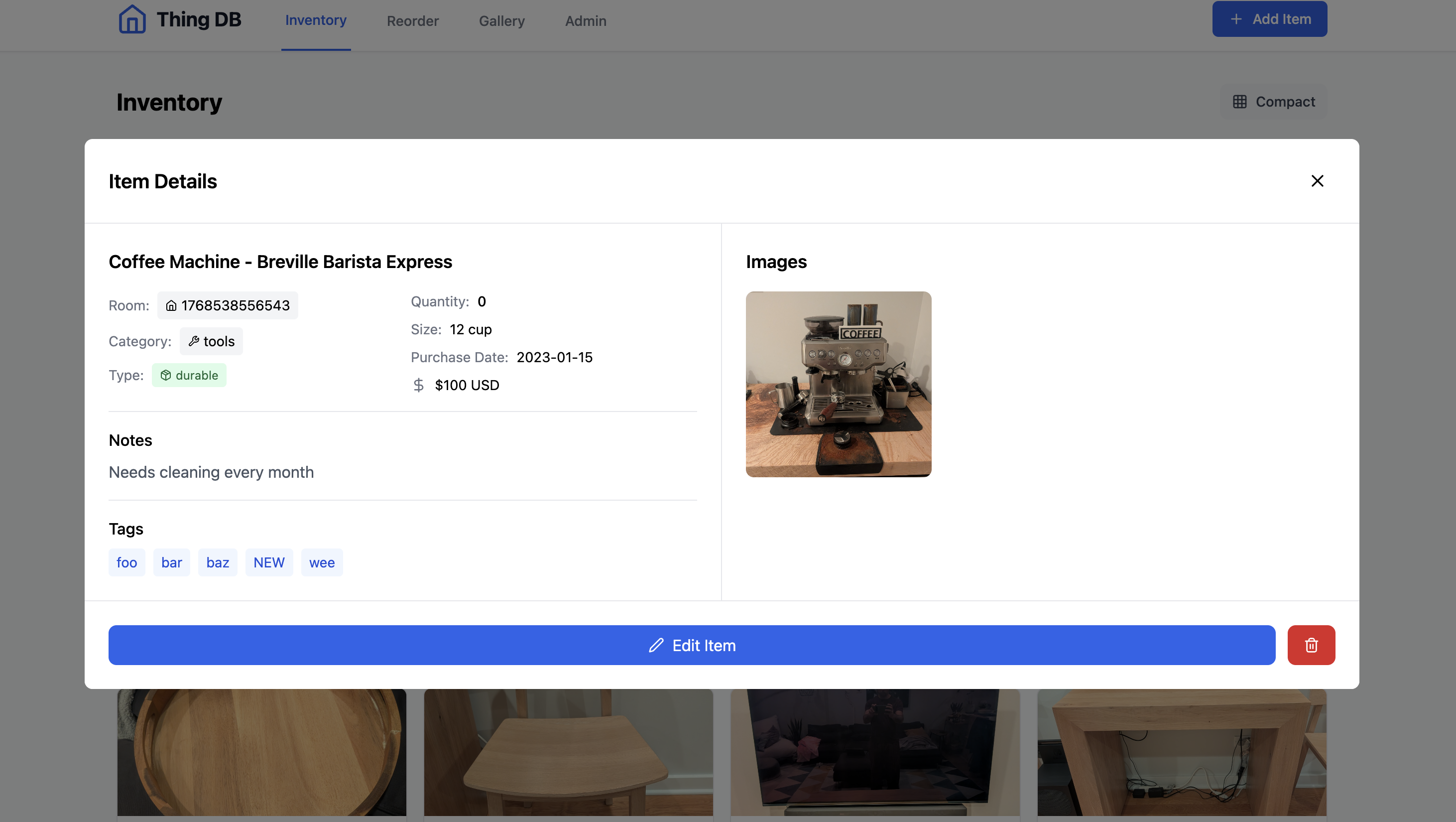Click the Add Item button
The width and height of the screenshot is (1456, 822).
point(1269,19)
